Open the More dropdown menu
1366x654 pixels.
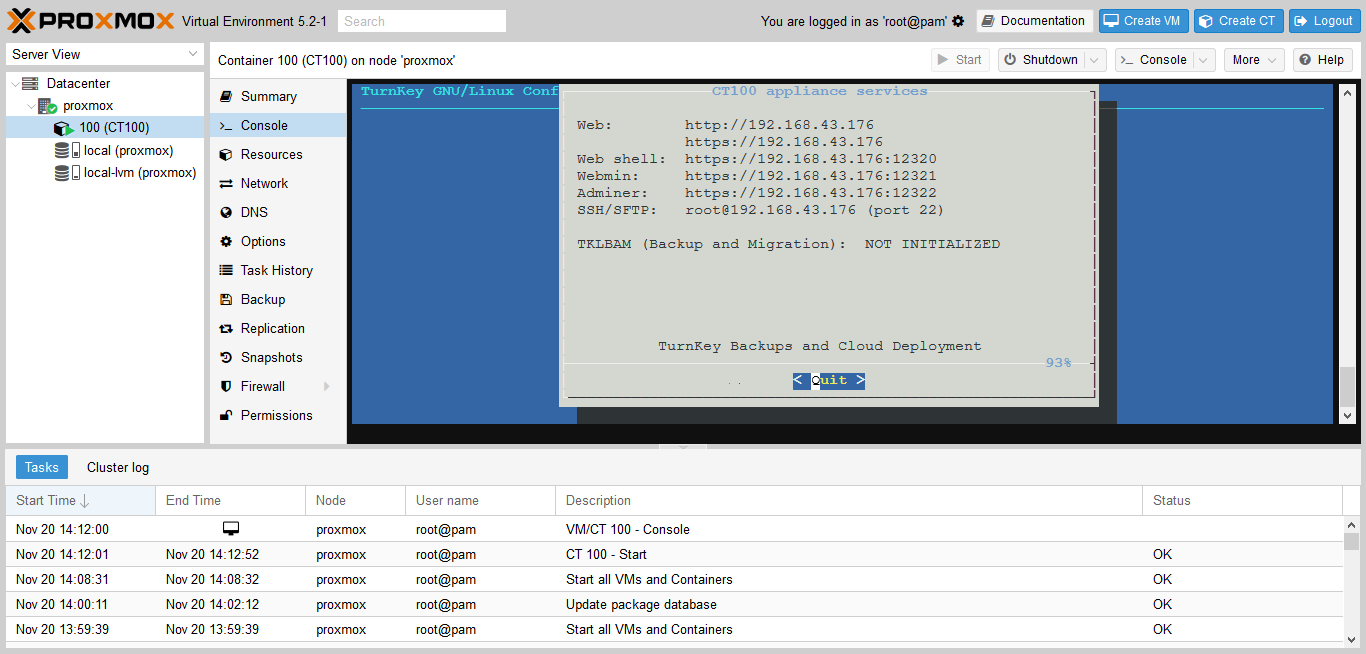(x=1254, y=60)
